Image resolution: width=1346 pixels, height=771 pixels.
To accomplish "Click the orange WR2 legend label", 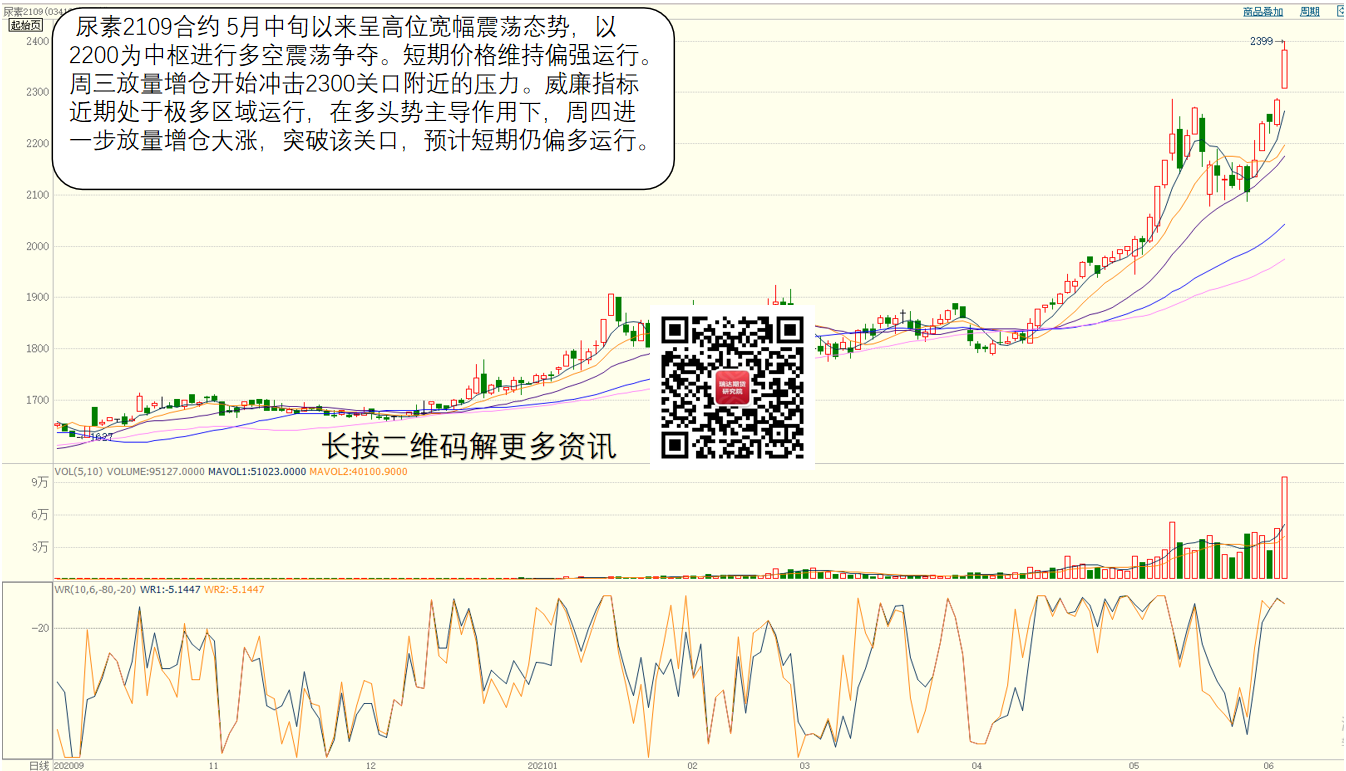I will tap(234, 590).
